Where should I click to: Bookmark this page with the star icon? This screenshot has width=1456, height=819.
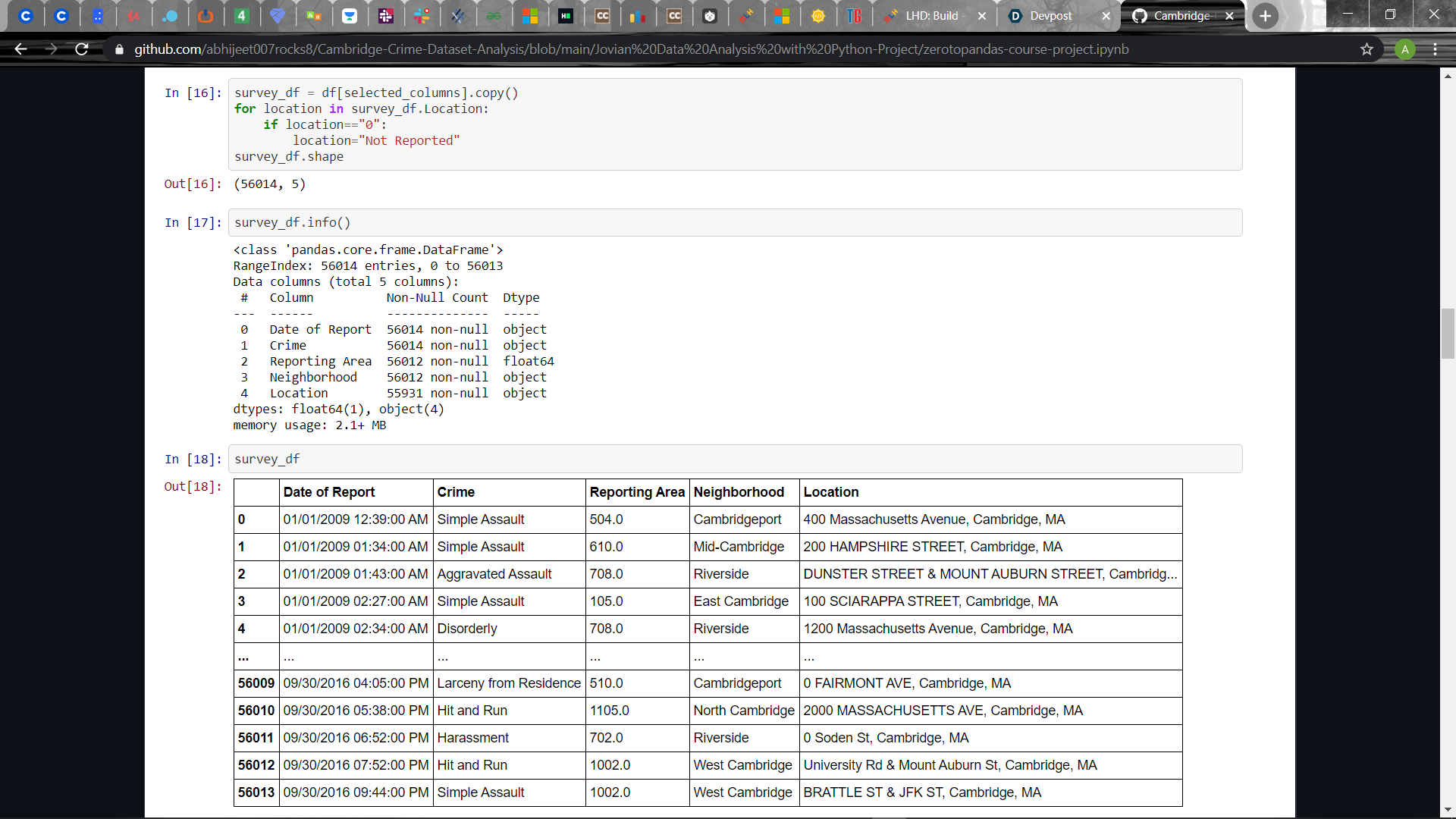[x=1367, y=49]
